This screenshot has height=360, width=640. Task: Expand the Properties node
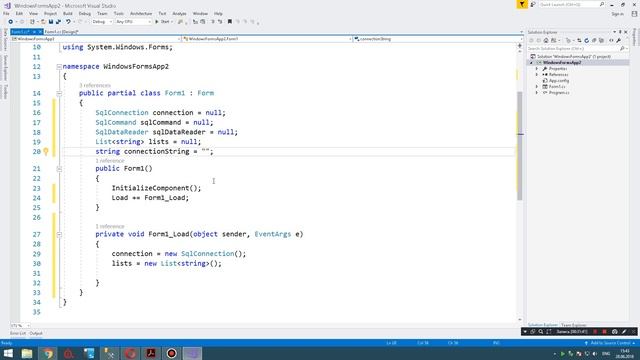[x=537, y=69]
